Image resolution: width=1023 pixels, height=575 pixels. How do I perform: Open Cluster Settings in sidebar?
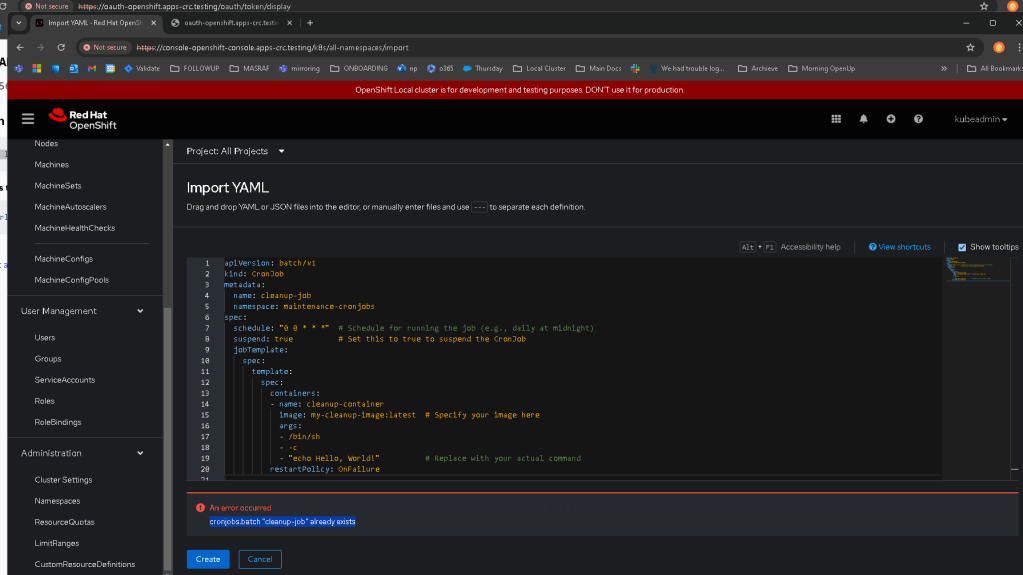pos(63,480)
